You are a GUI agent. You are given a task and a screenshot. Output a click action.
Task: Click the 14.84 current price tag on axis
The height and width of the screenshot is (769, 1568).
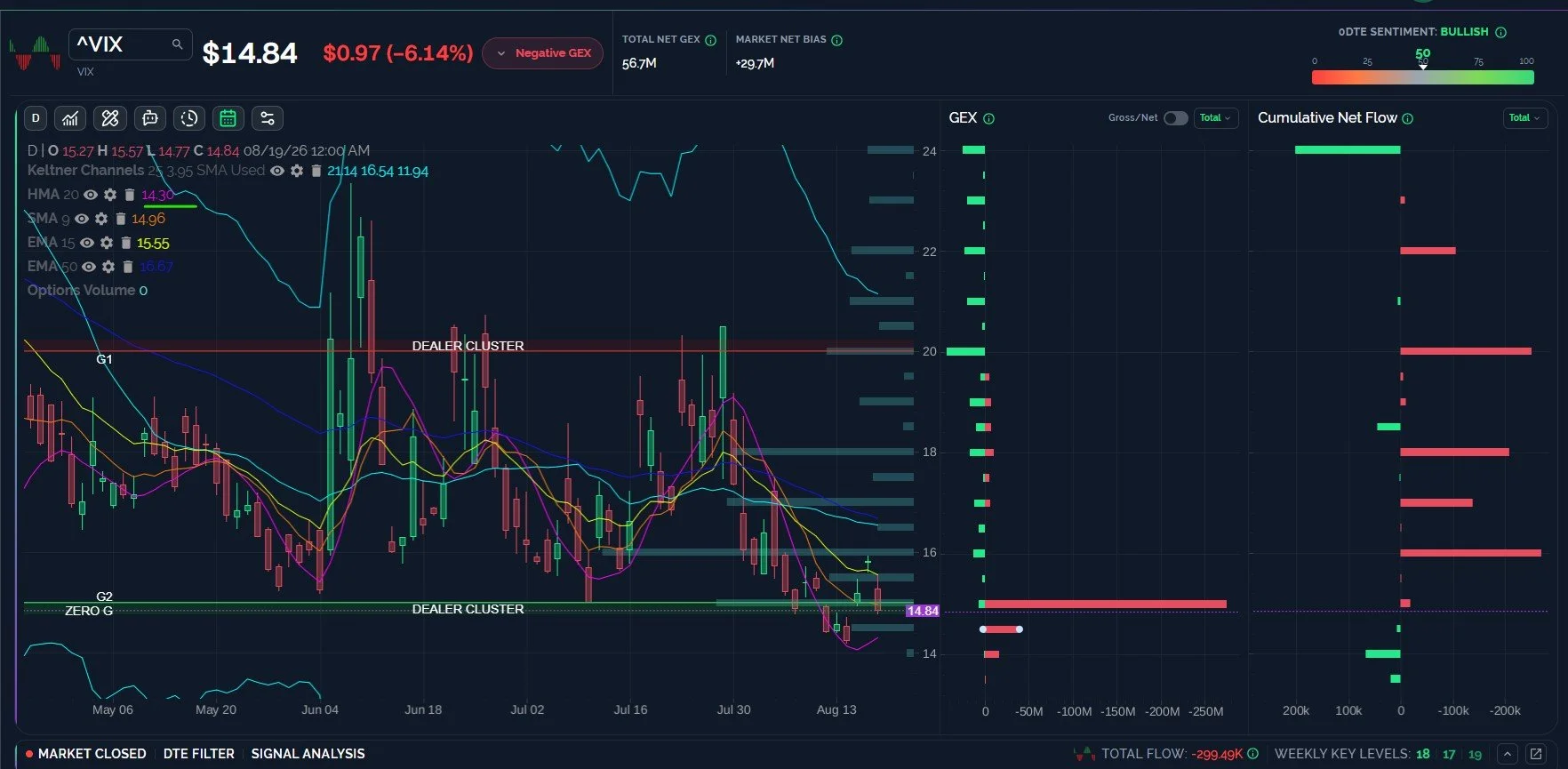click(923, 611)
